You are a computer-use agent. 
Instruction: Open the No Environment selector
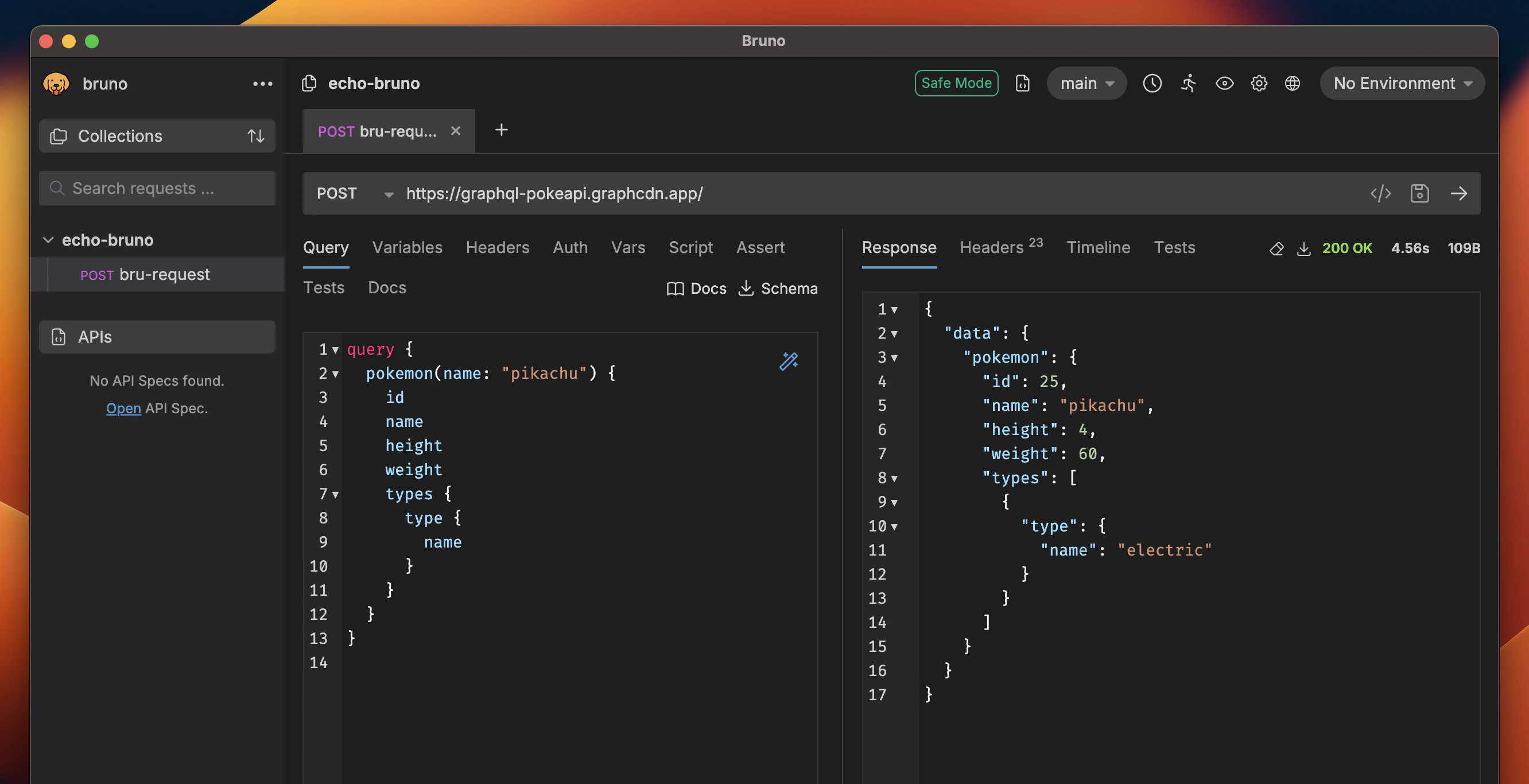1402,83
